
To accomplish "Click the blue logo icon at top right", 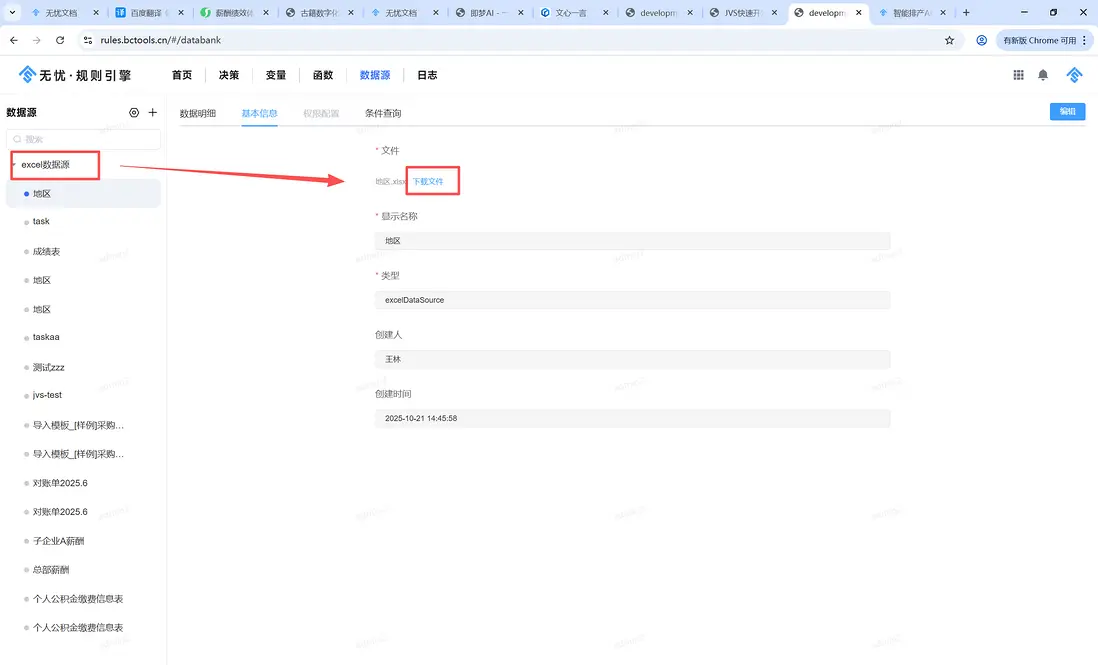I will [1073, 74].
